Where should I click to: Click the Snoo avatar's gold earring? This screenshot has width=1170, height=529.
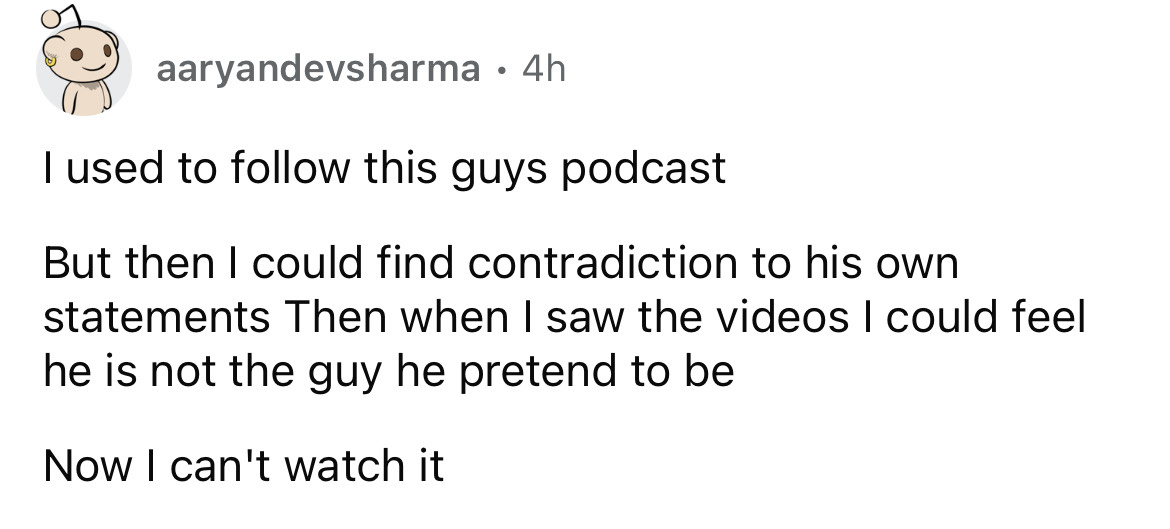tap(51, 60)
